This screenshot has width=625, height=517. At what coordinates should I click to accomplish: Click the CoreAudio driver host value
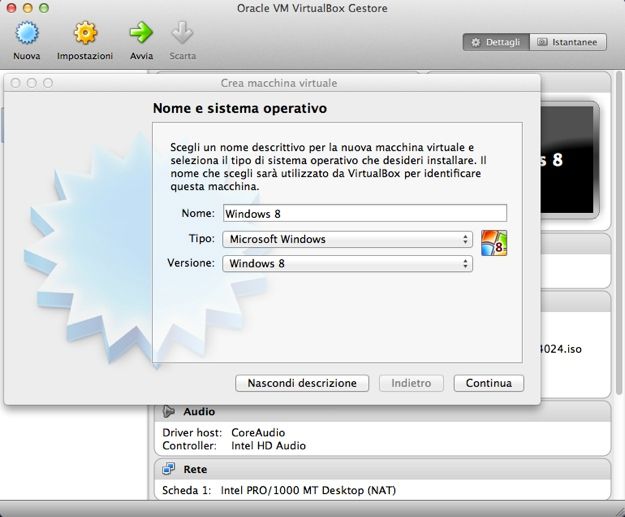[x=258, y=432]
